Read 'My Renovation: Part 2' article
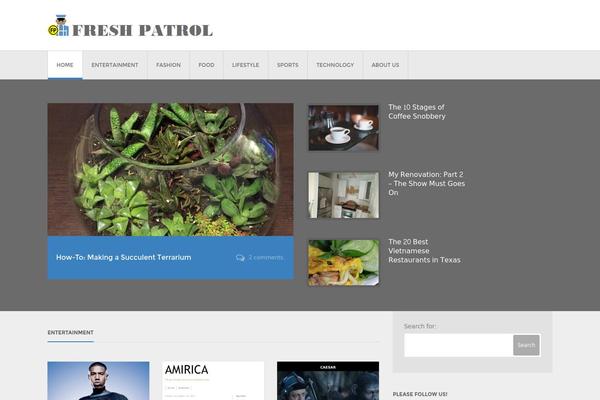Image resolution: width=600 pixels, height=400 pixels. pyautogui.click(x=427, y=183)
